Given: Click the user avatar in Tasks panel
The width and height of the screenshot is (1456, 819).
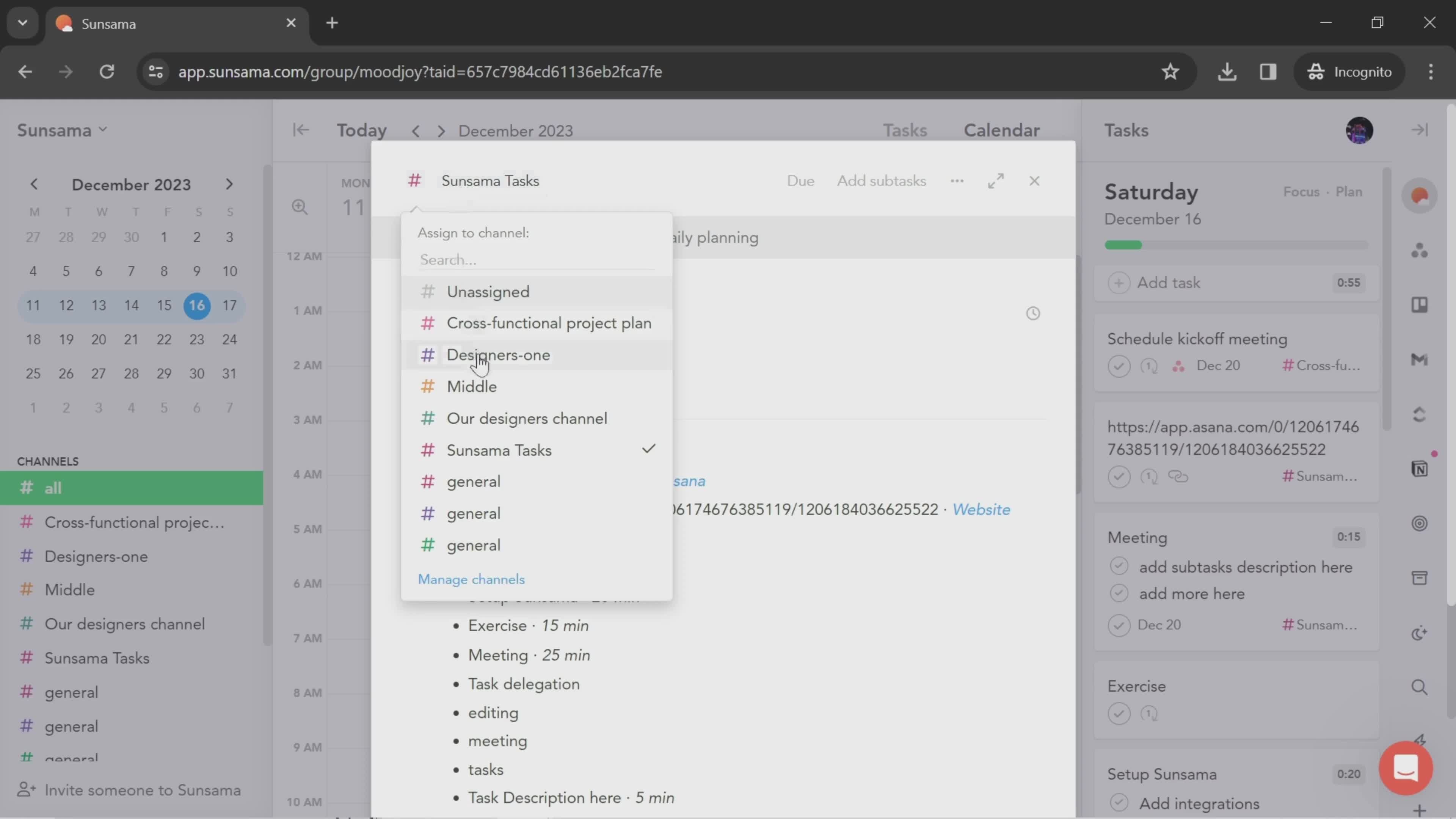Looking at the screenshot, I should point(1359,130).
